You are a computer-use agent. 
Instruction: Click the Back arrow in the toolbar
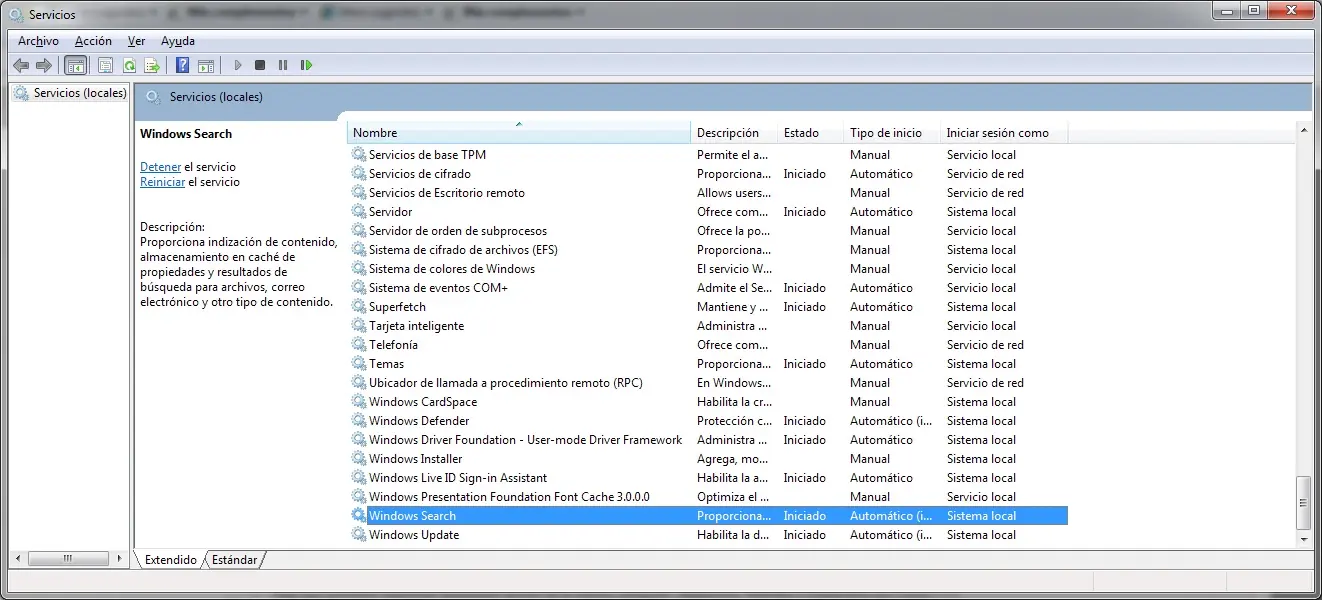click(21, 65)
